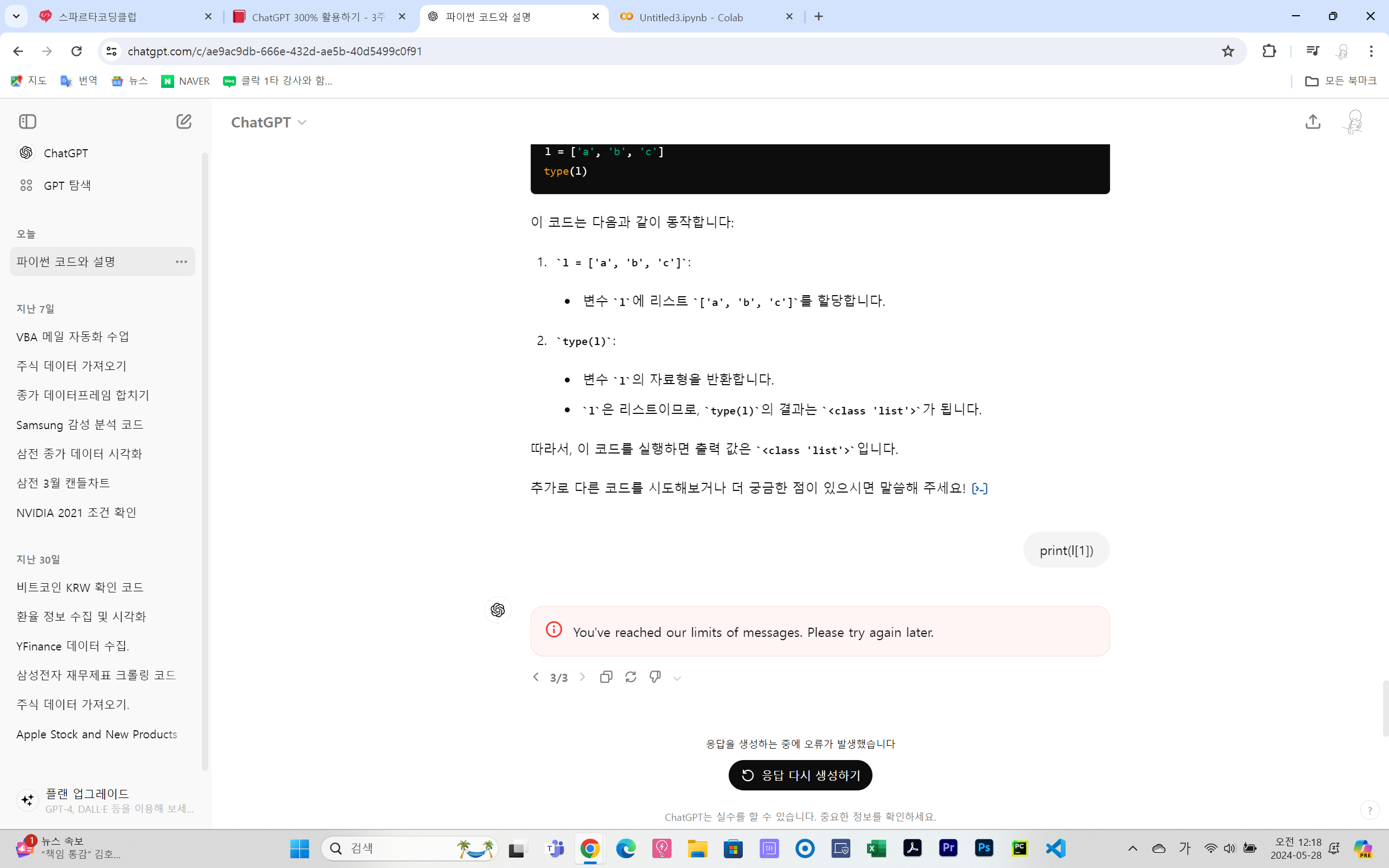1389x868 pixels.
Task: Open the 번역 bookmark
Action: tap(79, 81)
